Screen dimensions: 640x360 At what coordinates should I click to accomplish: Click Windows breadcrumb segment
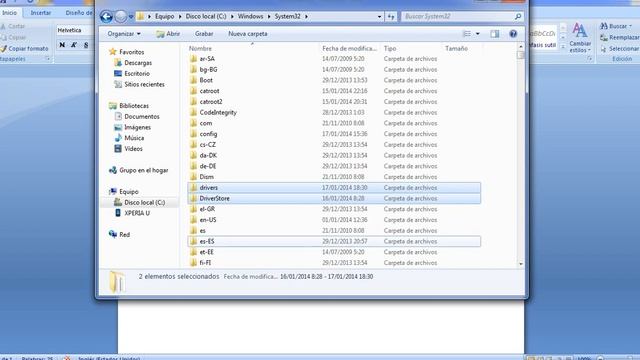coord(251,17)
